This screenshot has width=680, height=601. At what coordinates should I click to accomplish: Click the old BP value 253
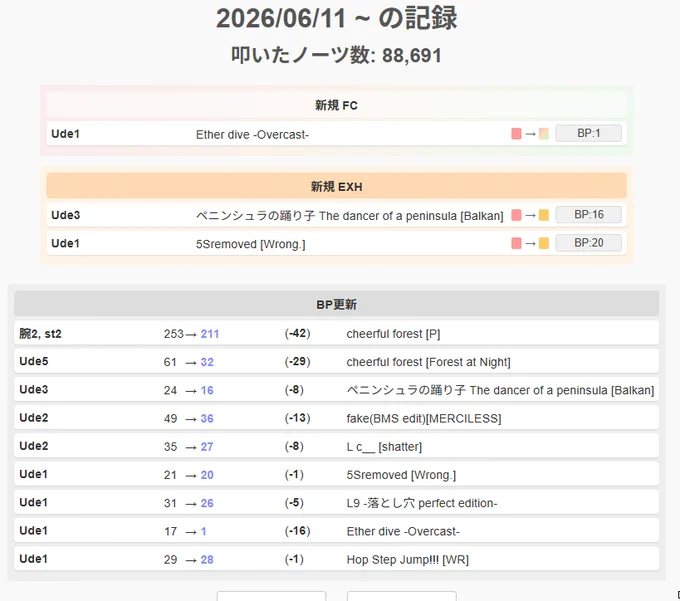point(173,334)
